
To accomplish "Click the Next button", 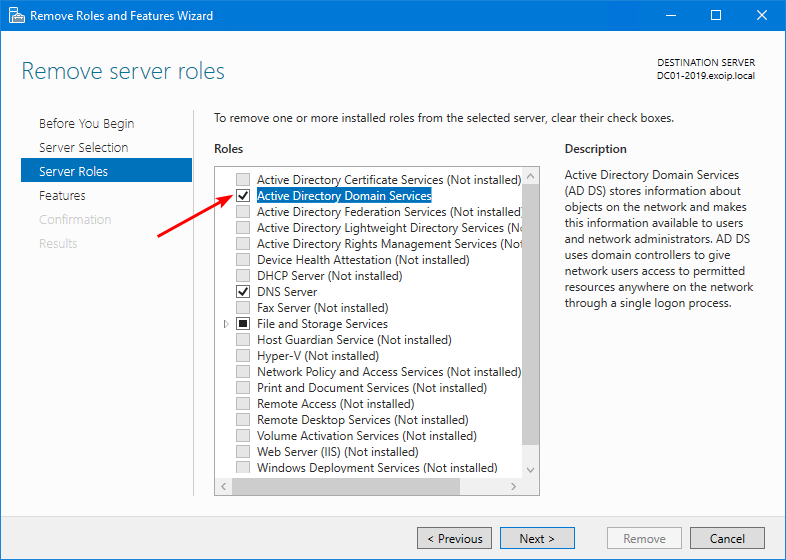I will pyautogui.click(x=537, y=538).
